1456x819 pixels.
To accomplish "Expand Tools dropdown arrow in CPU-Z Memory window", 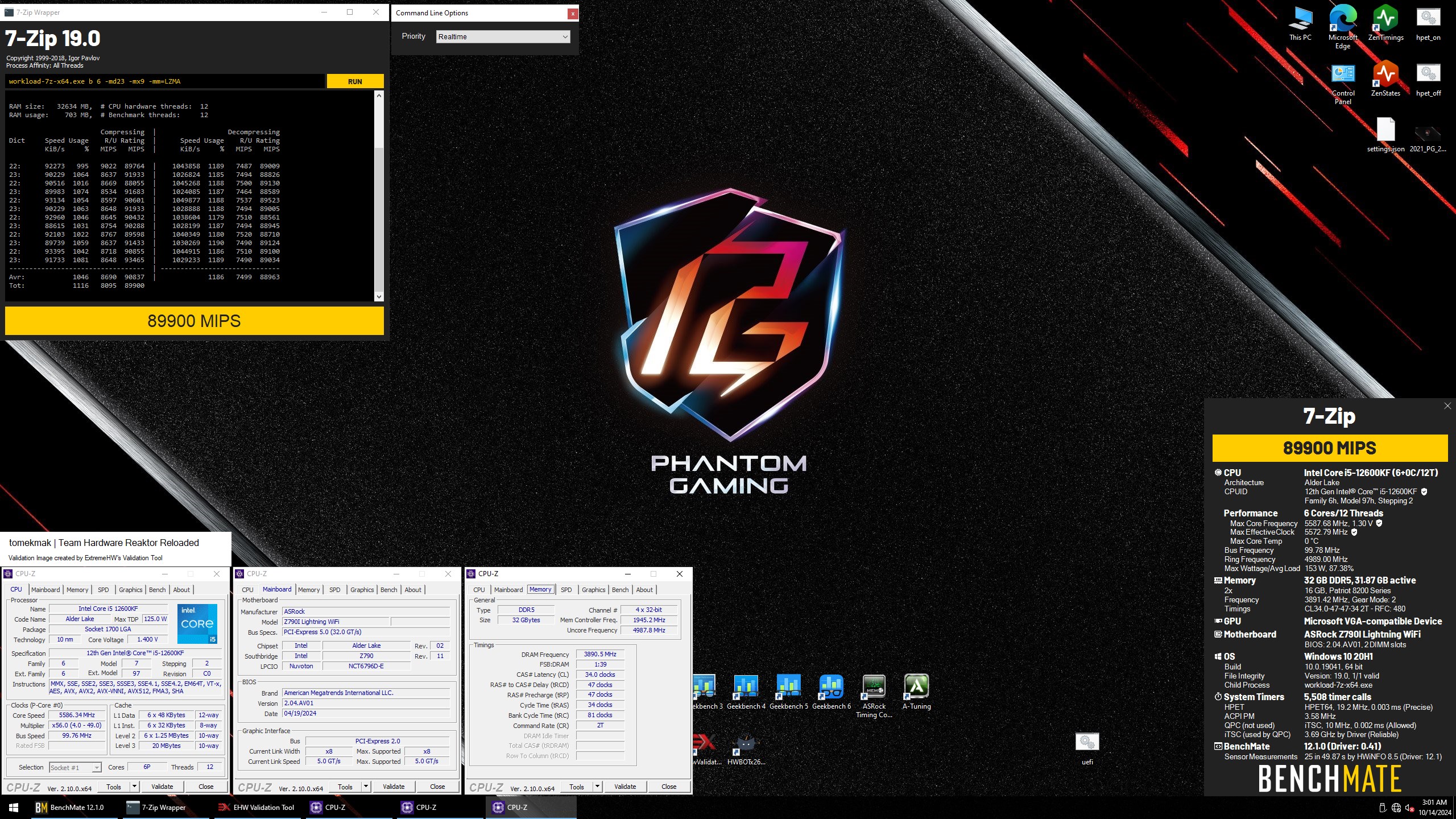I will (x=598, y=787).
